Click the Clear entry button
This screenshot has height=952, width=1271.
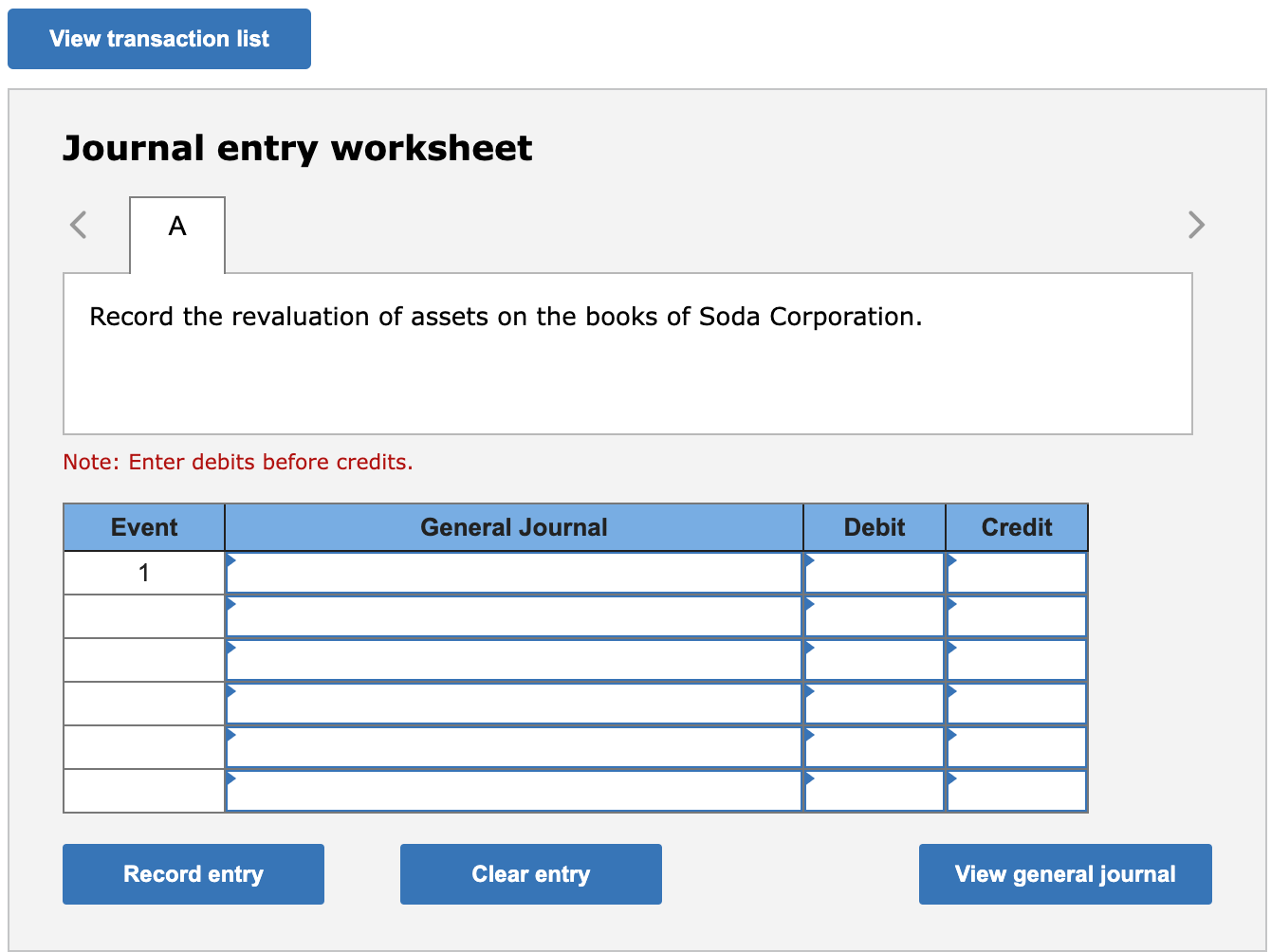tap(531, 874)
